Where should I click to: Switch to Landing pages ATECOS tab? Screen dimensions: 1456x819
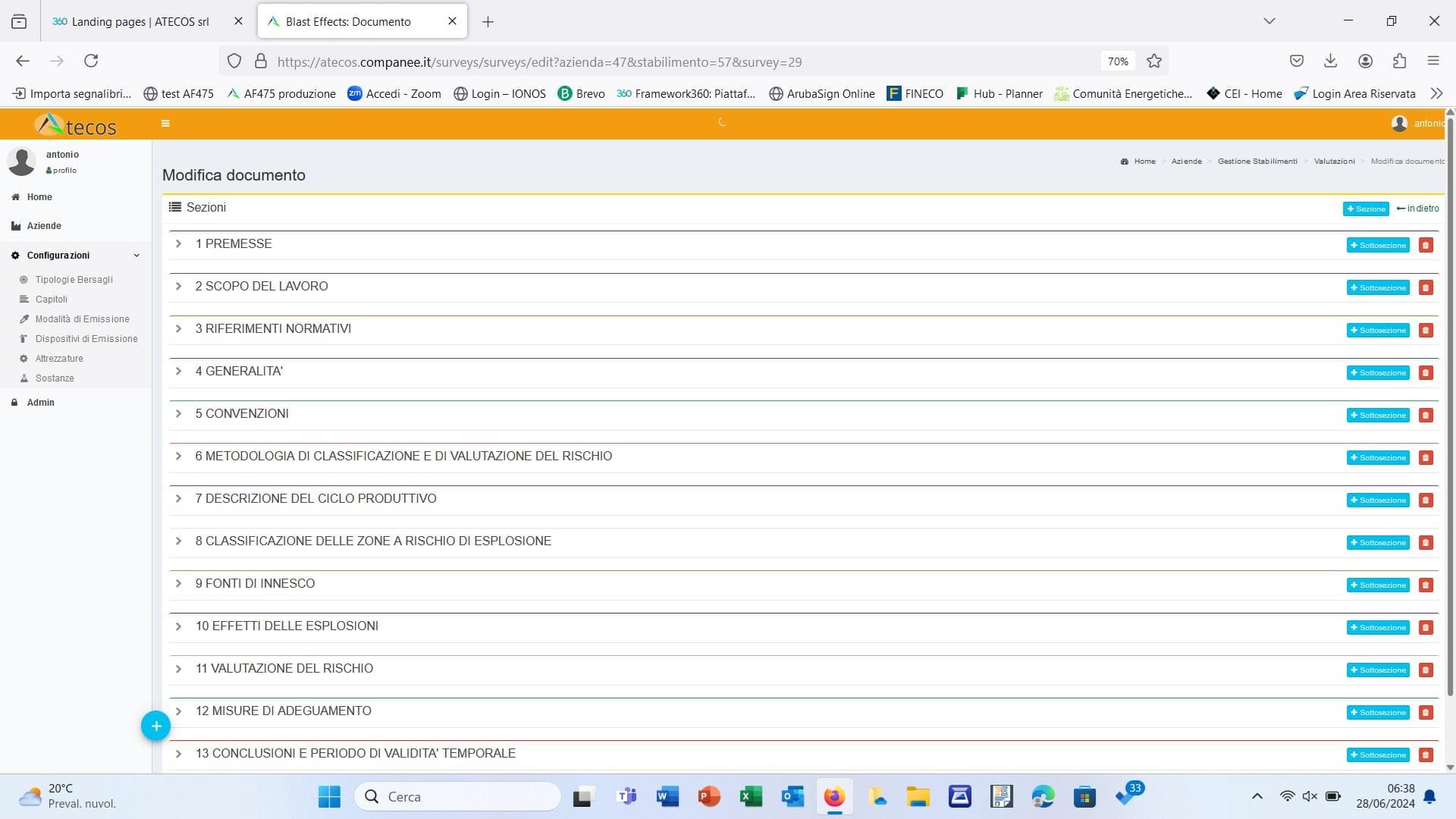tap(140, 21)
